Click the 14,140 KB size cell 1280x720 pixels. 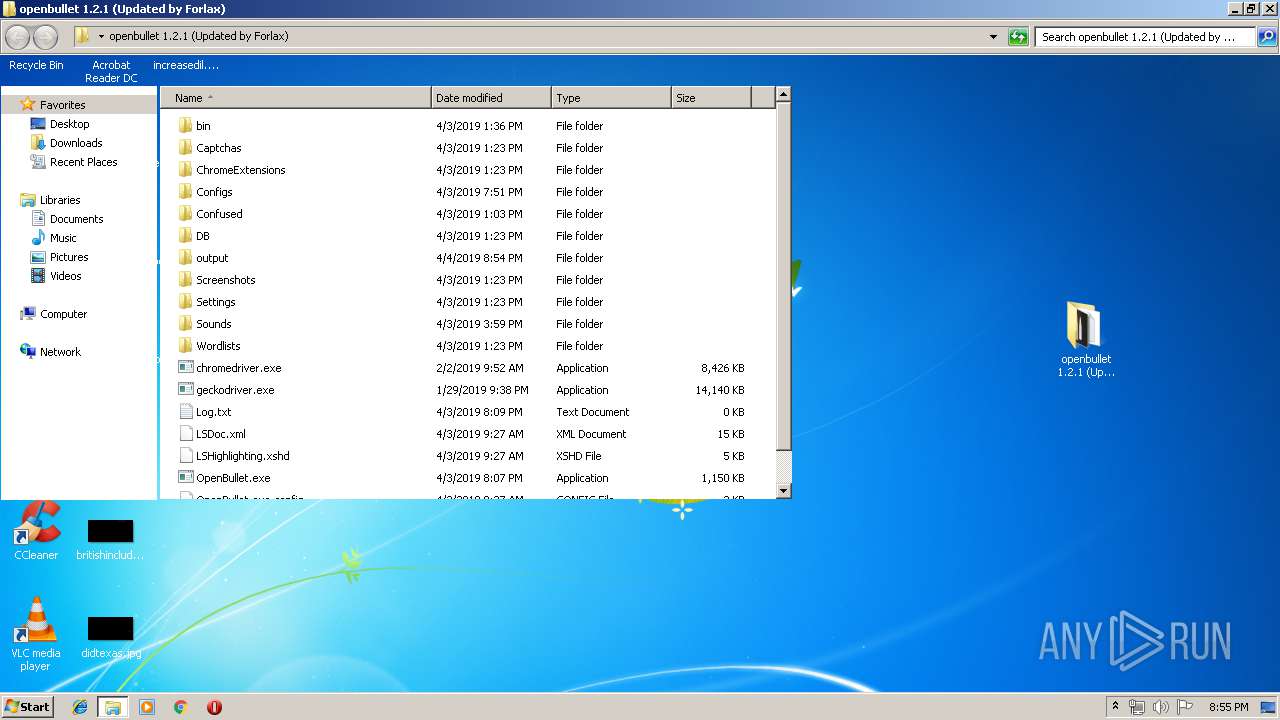point(719,390)
